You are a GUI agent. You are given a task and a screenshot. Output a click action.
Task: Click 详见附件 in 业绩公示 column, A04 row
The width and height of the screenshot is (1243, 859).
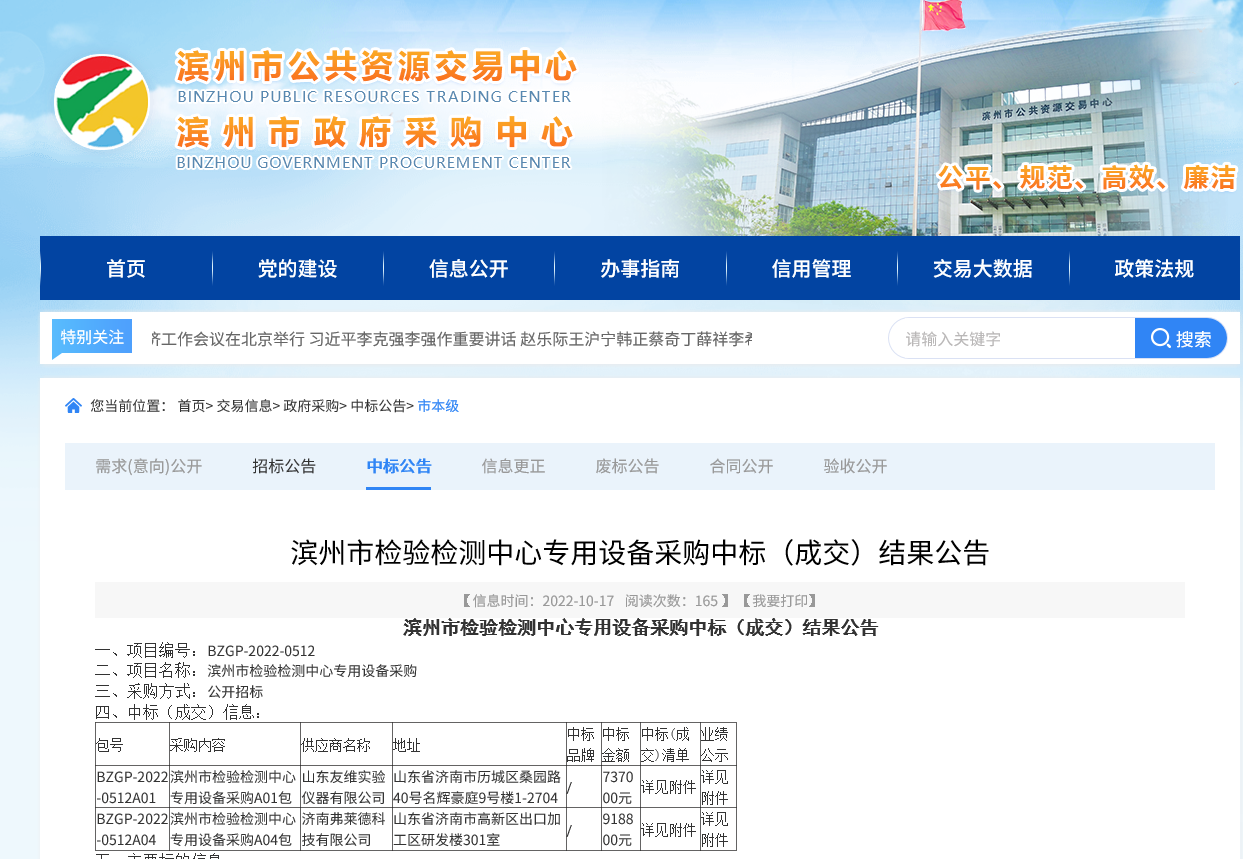tap(717, 829)
